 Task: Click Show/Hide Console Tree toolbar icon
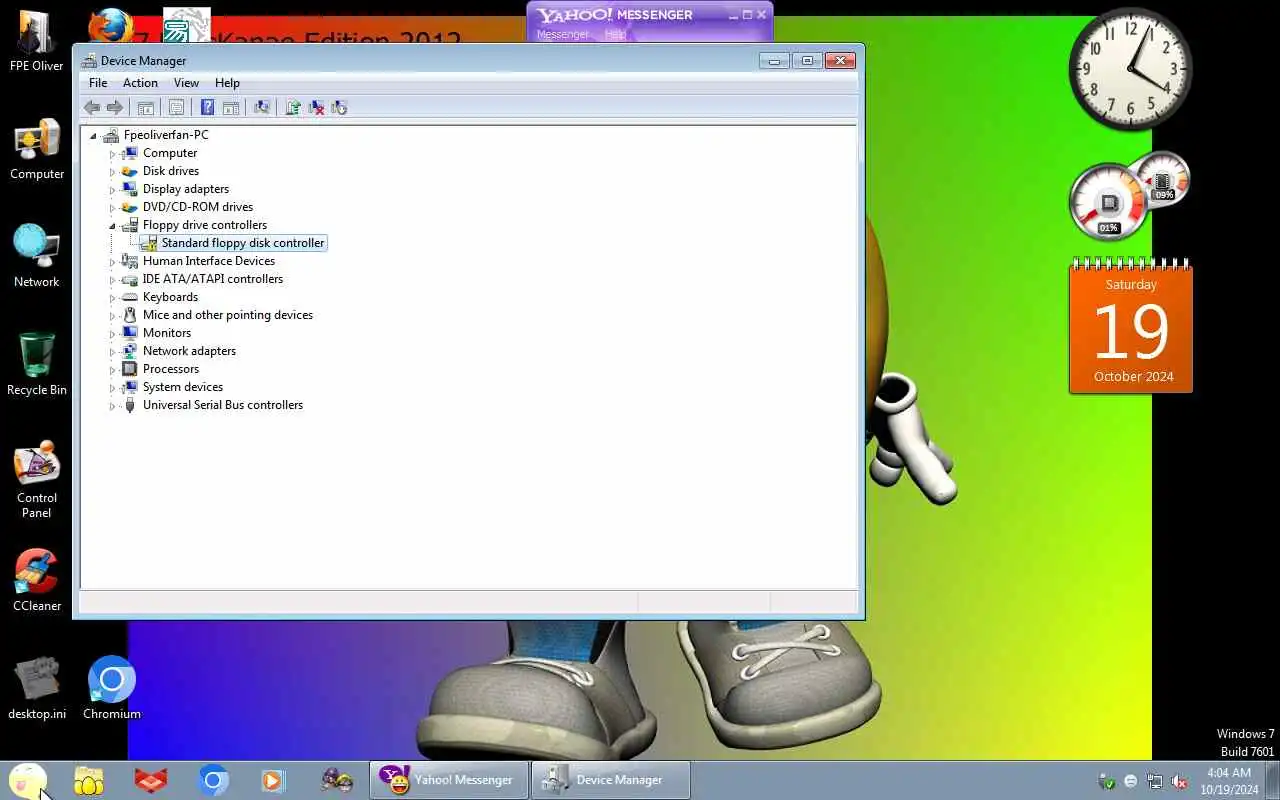[146, 108]
